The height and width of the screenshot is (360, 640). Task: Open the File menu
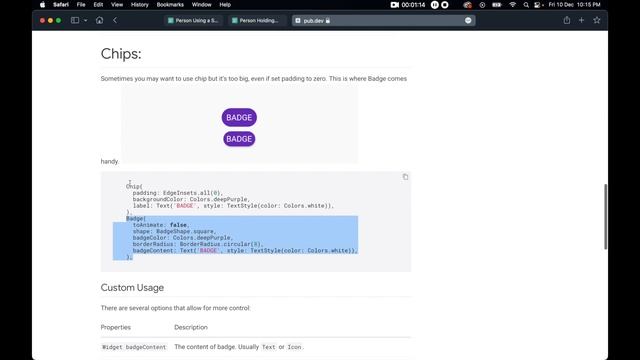pos(81,5)
